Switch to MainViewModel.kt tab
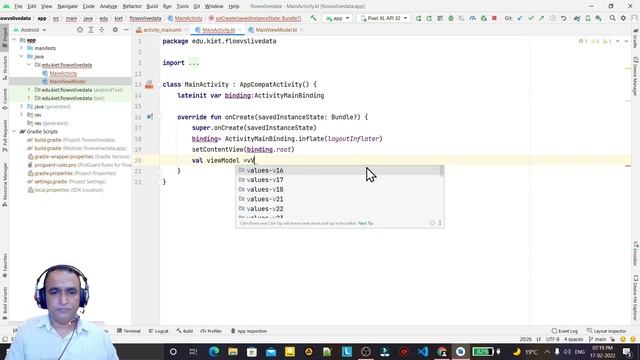 tap(276, 30)
